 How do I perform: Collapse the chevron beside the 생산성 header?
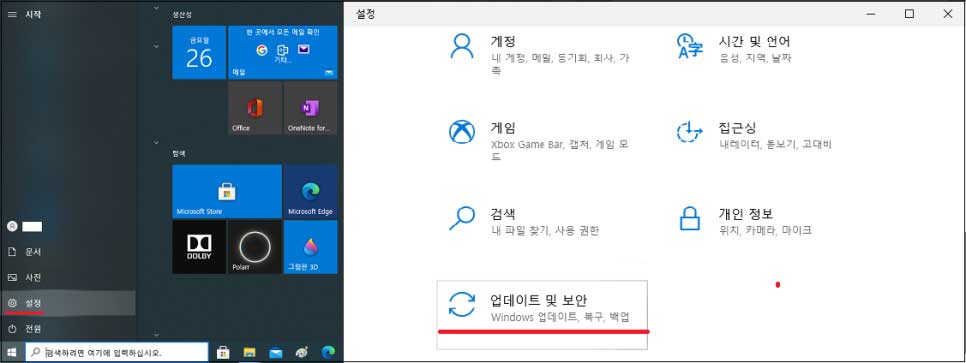coord(156,9)
